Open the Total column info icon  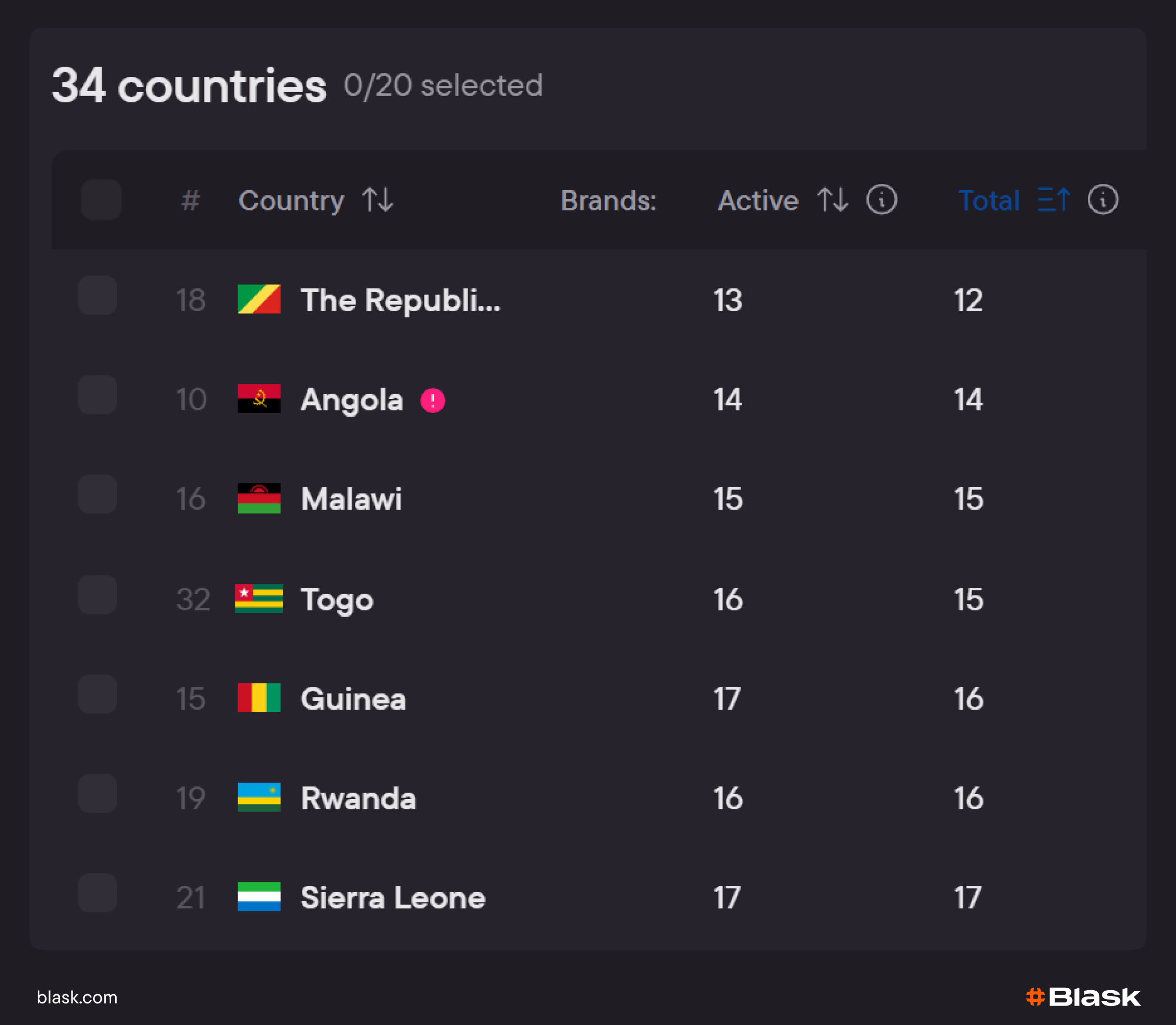1103,200
